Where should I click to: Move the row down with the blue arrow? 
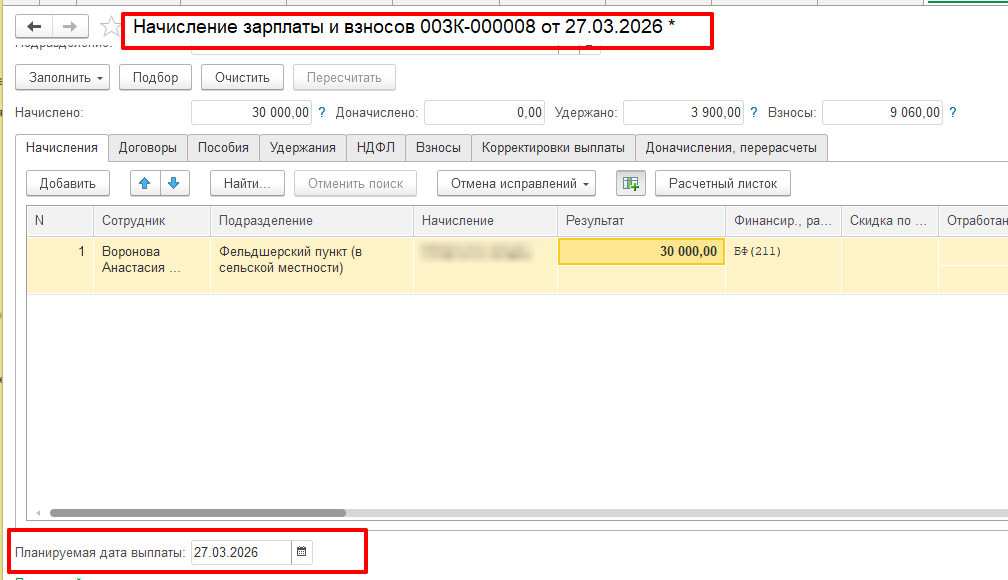173,183
